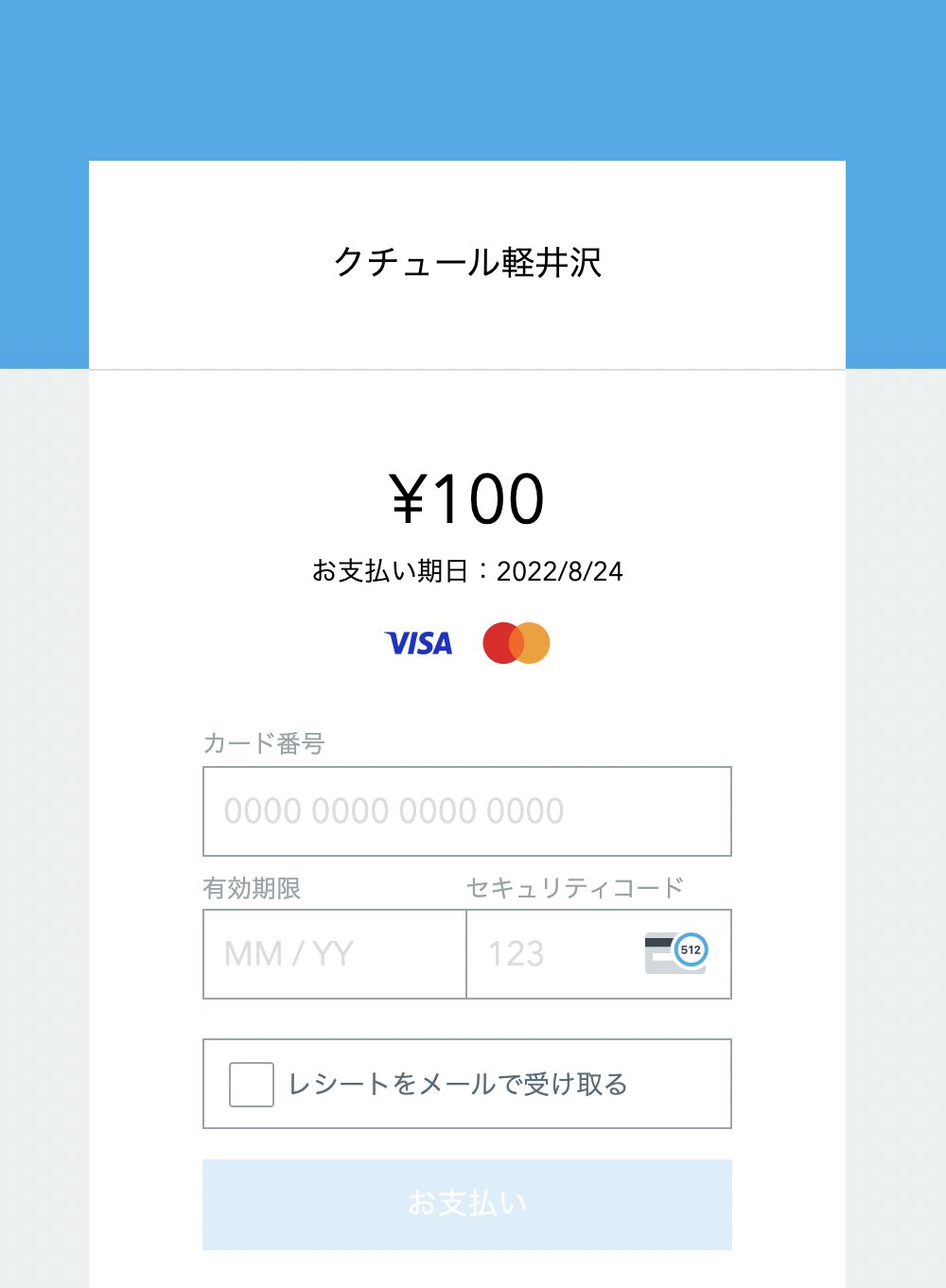The height and width of the screenshot is (1288, 946).
Task: Click the 512 CVV hint badge
Action: [691, 949]
